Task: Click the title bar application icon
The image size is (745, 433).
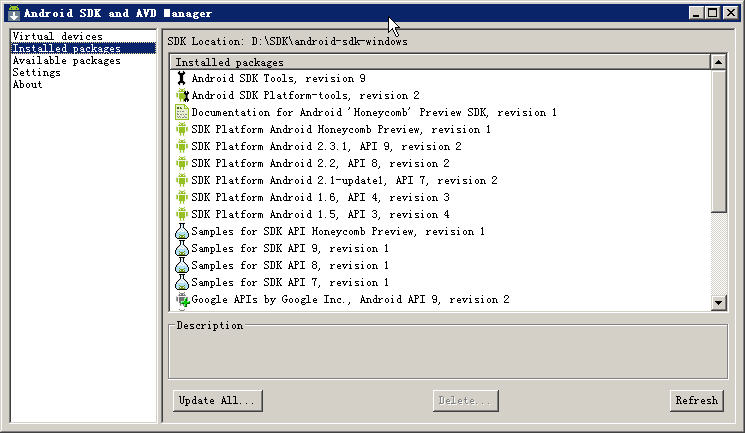Action: [x=13, y=14]
